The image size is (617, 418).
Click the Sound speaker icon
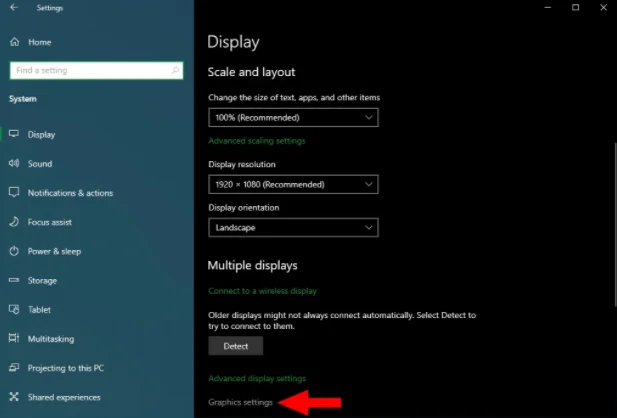tap(14, 163)
